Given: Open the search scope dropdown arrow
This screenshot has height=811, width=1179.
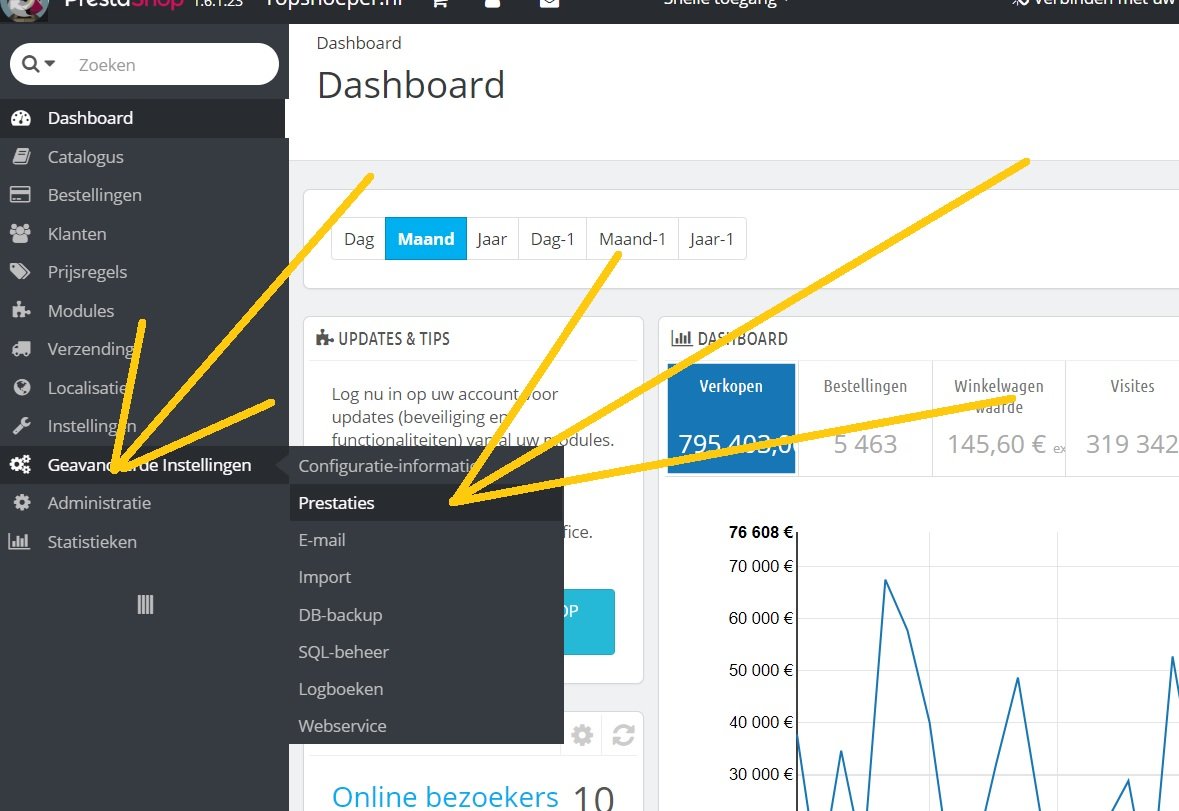Looking at the screenshot, I should [x=50, y=64].
